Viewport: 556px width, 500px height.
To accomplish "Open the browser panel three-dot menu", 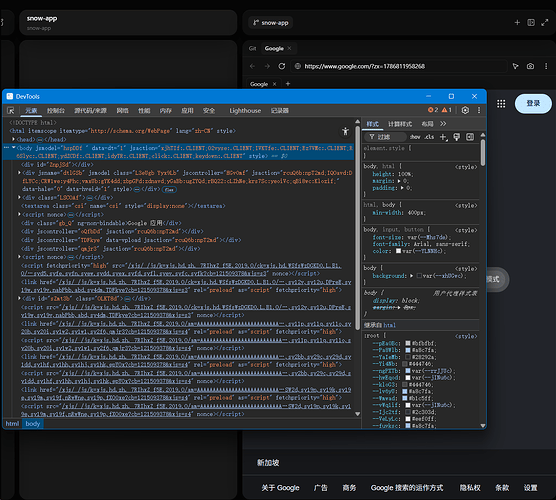I will [x=546, y=66].
